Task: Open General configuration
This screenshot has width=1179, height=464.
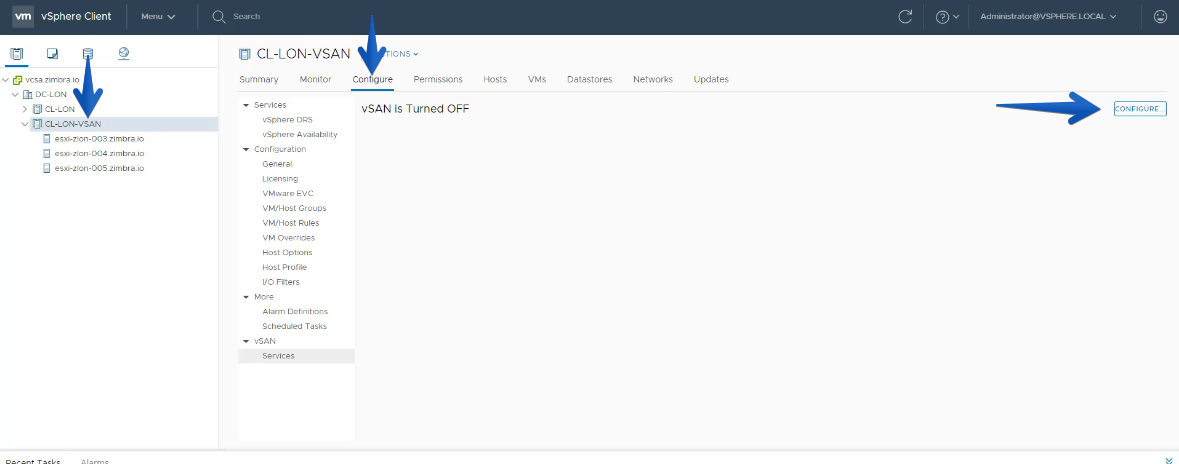Action: (x=277, y=164)
